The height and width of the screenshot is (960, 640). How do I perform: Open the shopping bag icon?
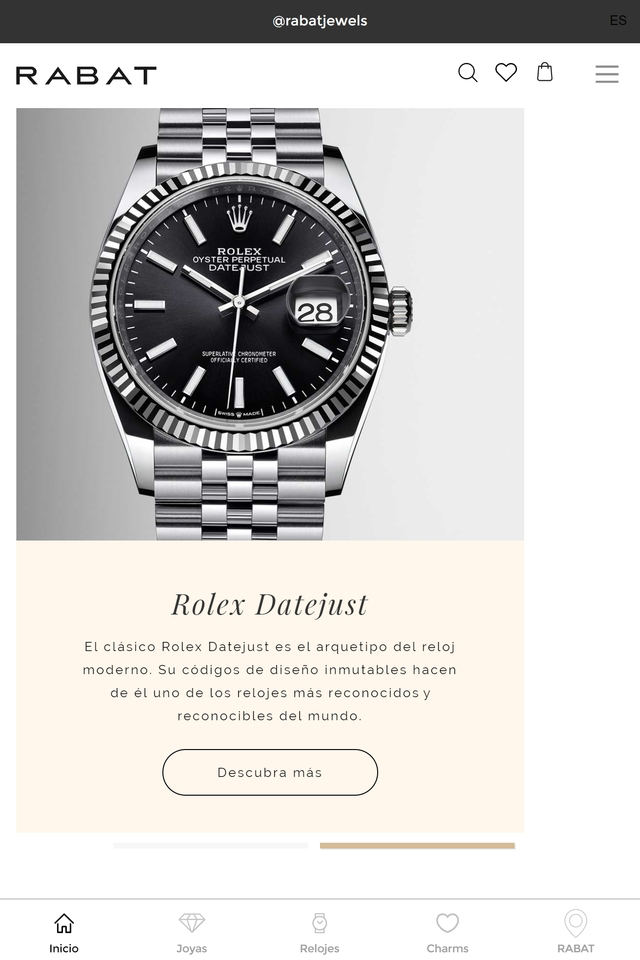[x=544, y=72]
